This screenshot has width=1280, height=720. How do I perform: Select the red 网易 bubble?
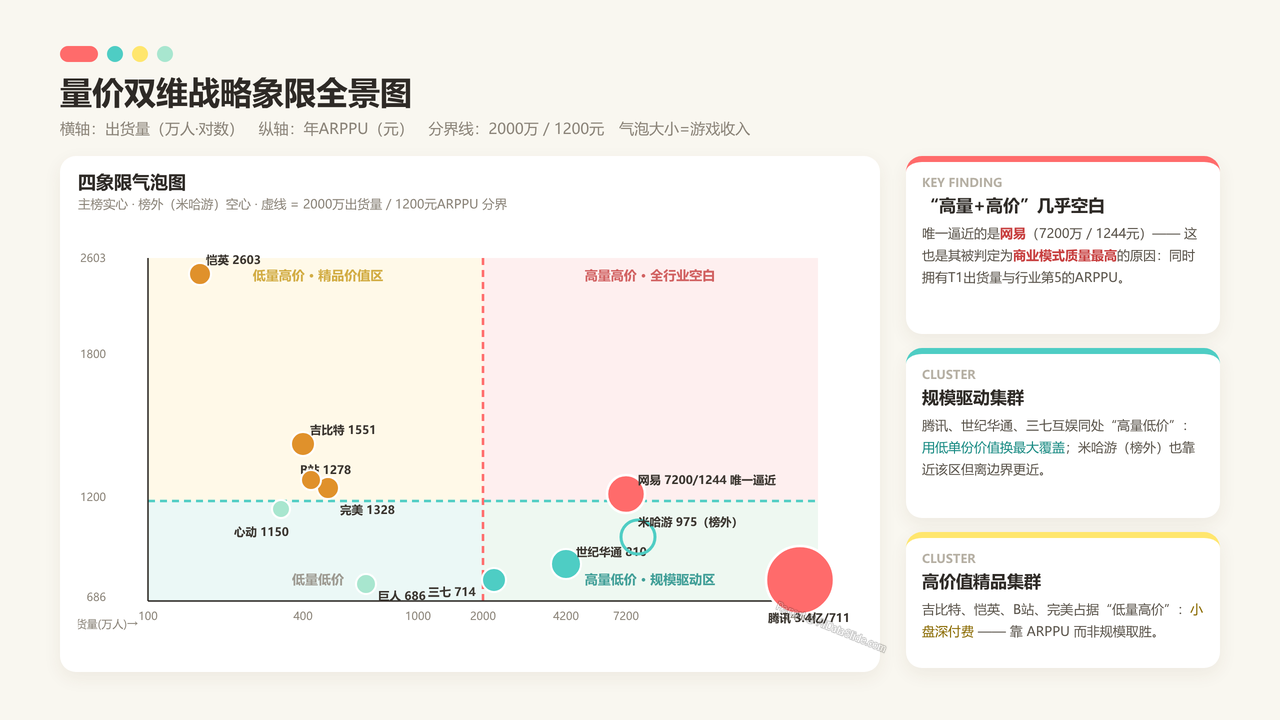(626, 494)
